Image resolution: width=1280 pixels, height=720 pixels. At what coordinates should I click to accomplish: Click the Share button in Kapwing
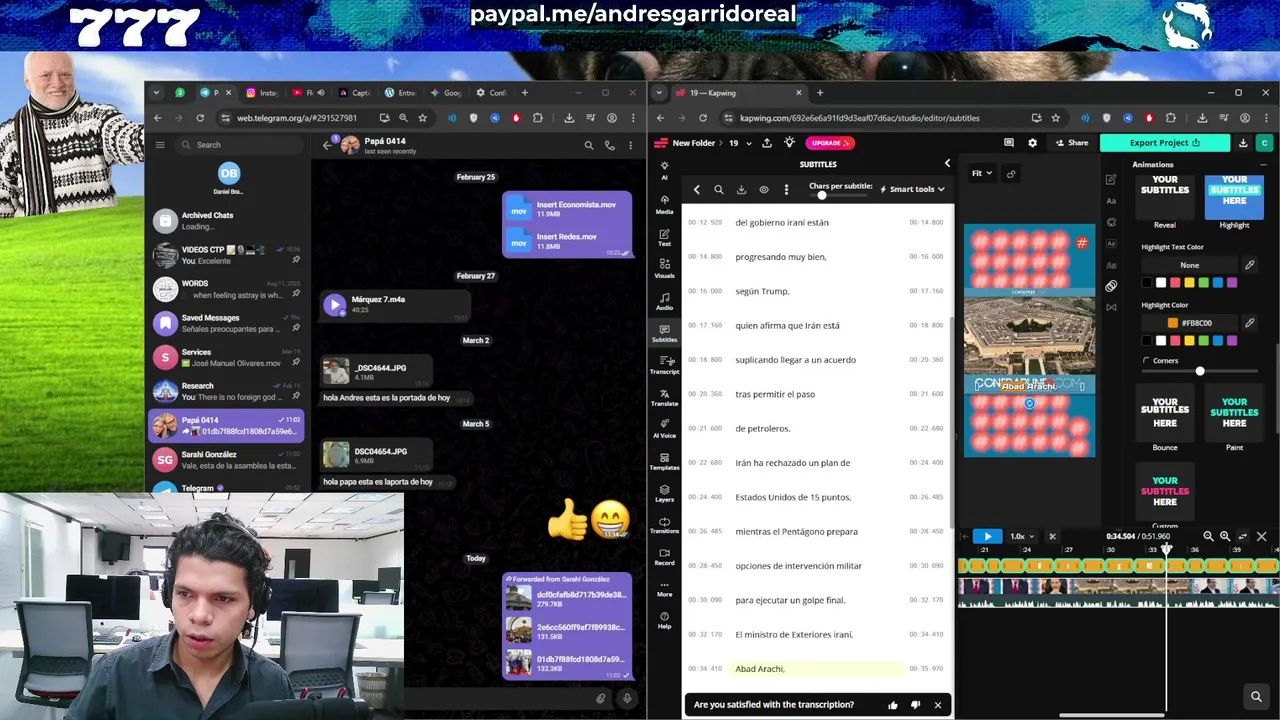pyautogui.click(x=1071, y=143)
